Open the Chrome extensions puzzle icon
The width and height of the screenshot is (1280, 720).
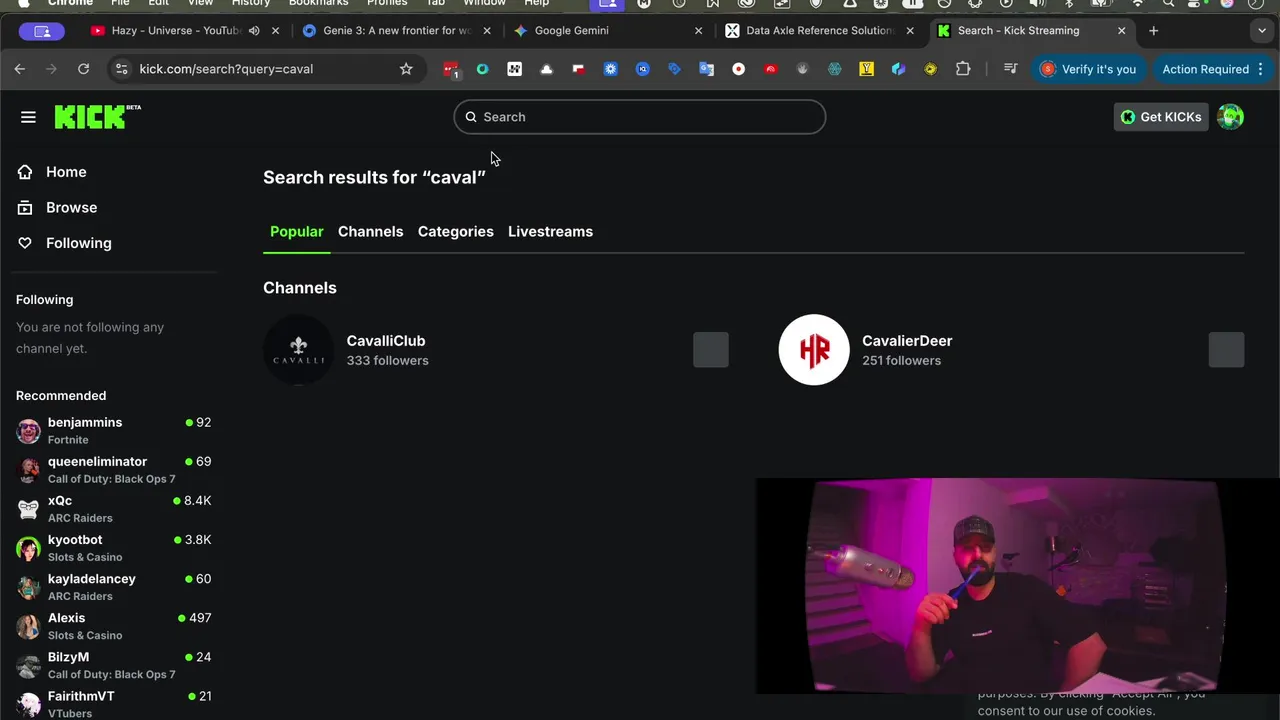963,69
